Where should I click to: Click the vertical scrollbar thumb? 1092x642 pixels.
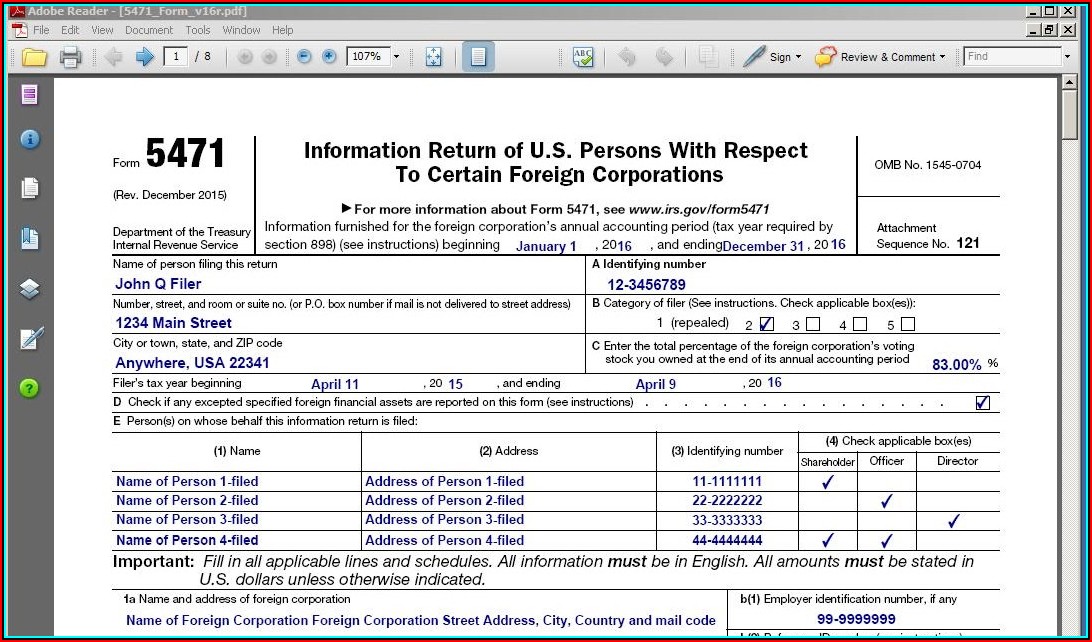(1069, 112)
